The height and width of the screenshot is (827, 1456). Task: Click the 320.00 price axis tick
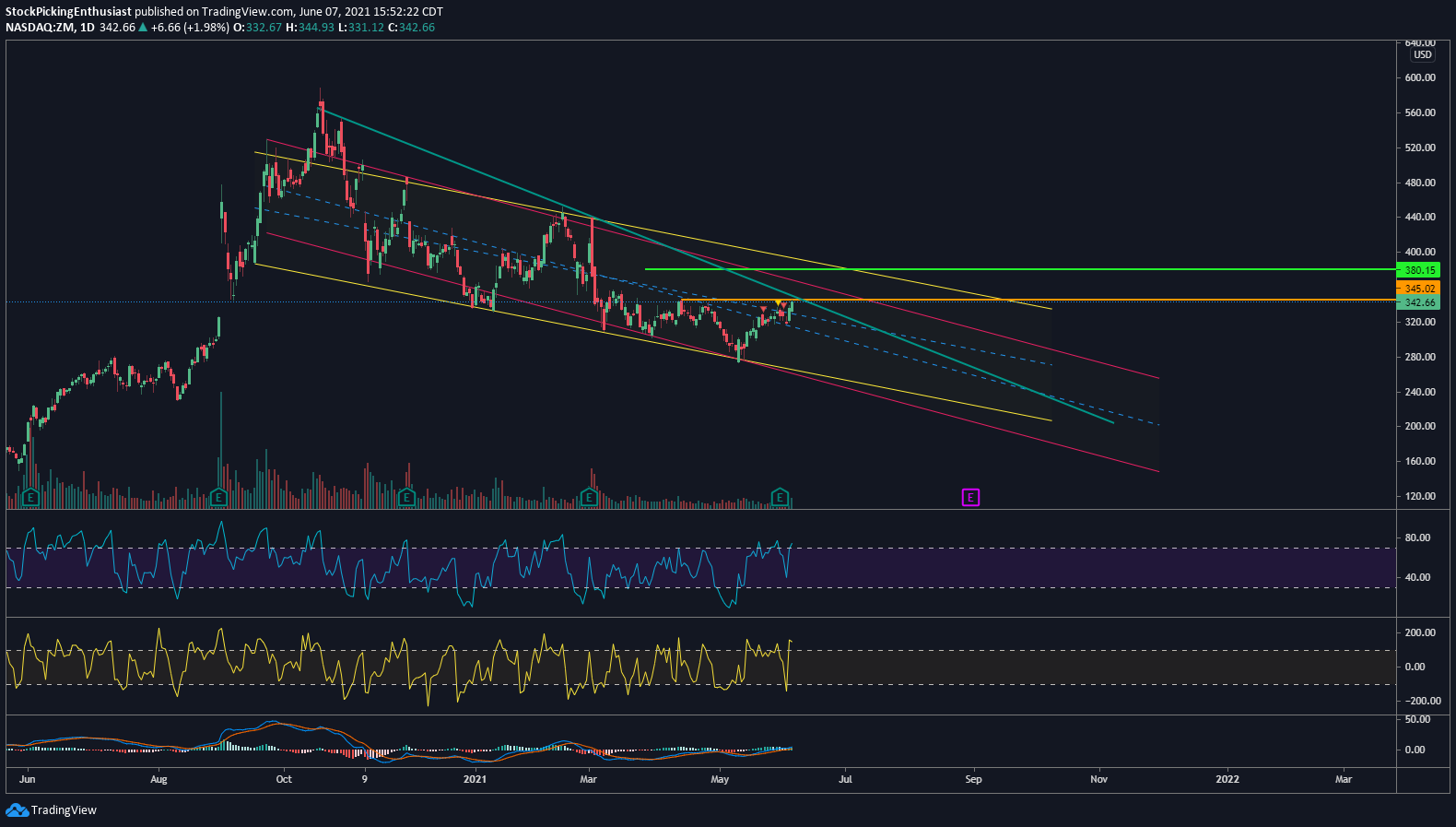point(1420,322)
